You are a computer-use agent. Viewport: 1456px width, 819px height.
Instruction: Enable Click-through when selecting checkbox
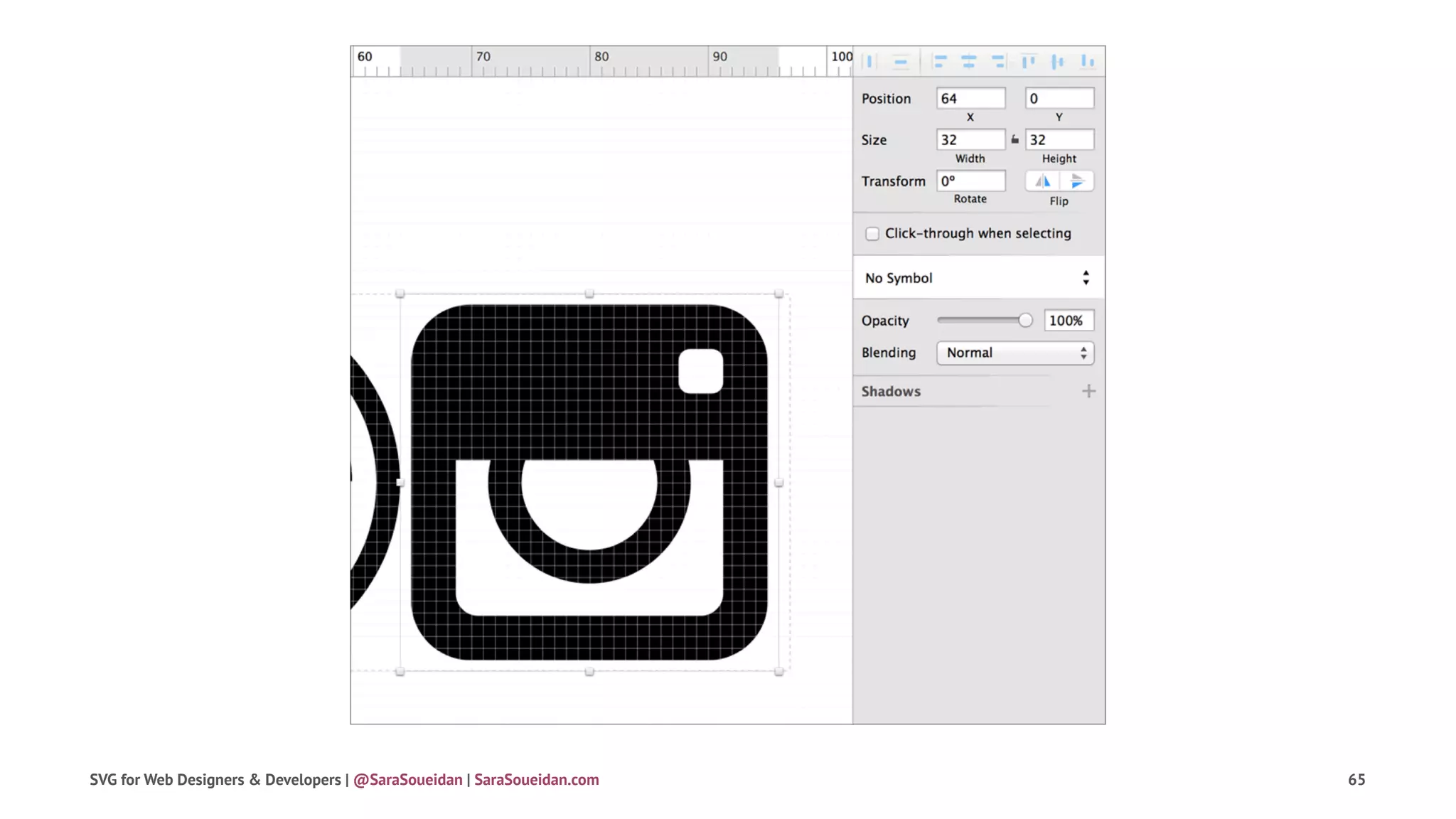point(872,234)
